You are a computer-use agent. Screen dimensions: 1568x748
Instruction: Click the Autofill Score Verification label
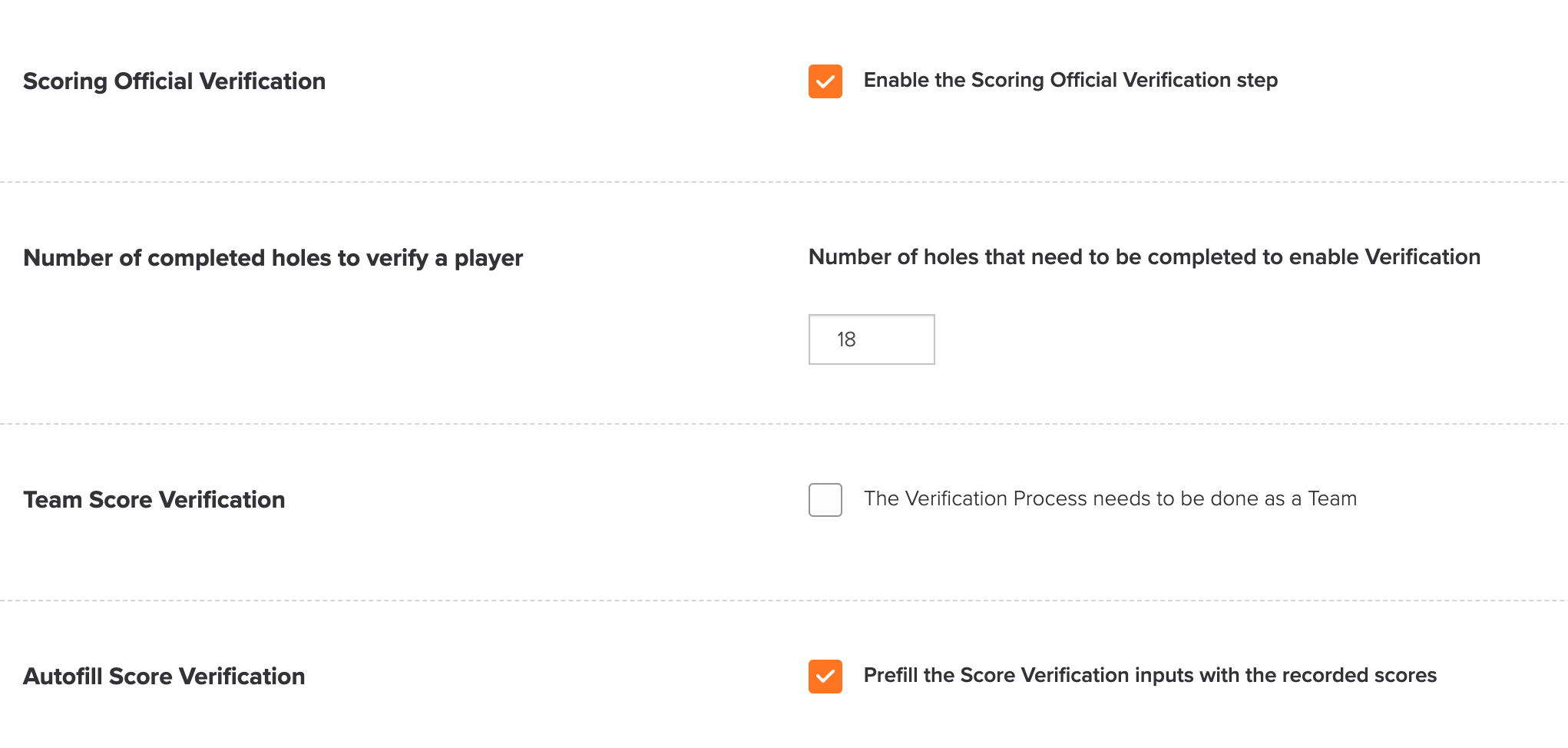(164, 677)
